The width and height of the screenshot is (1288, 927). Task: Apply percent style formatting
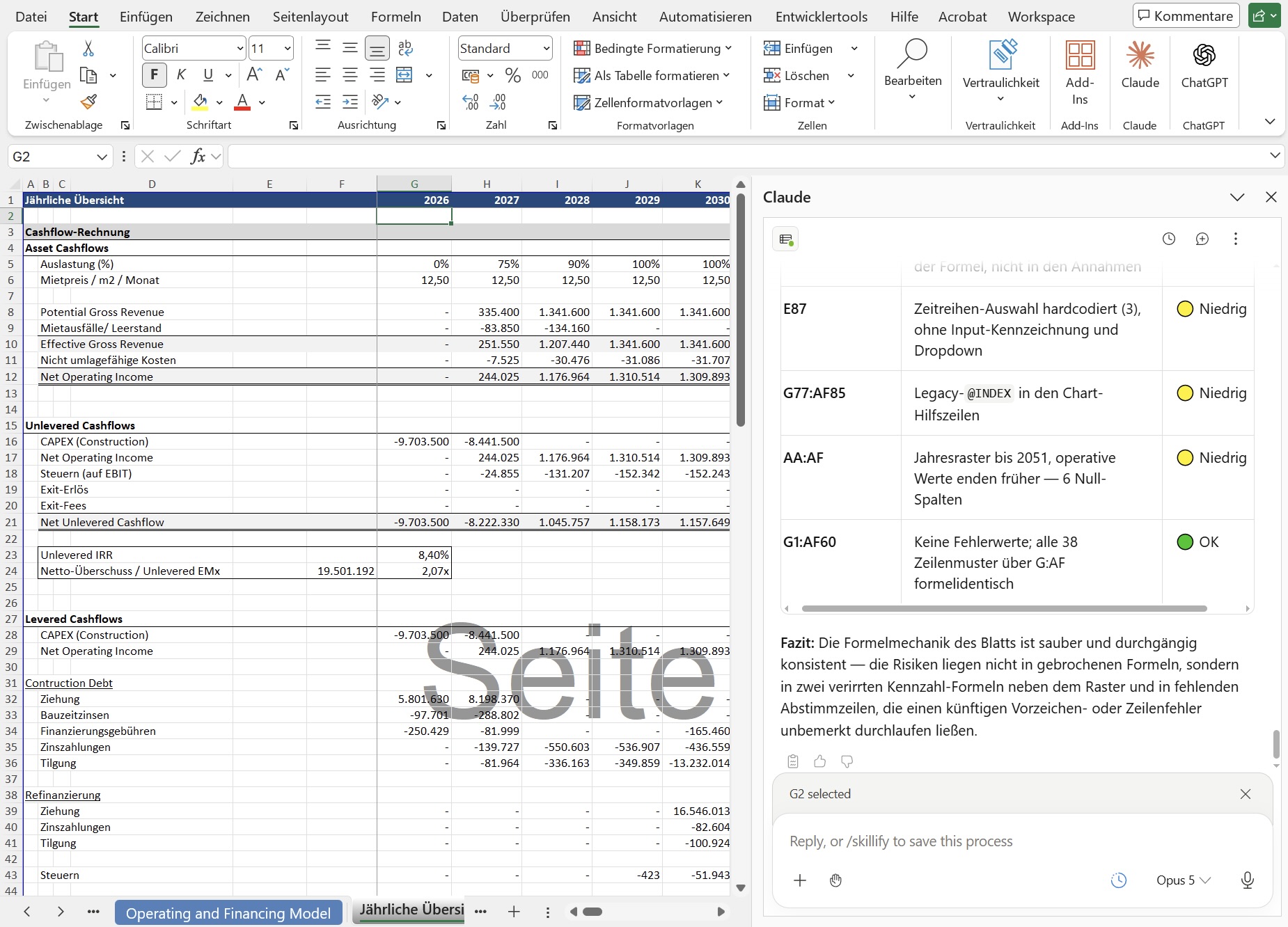(x=513, y=75)
